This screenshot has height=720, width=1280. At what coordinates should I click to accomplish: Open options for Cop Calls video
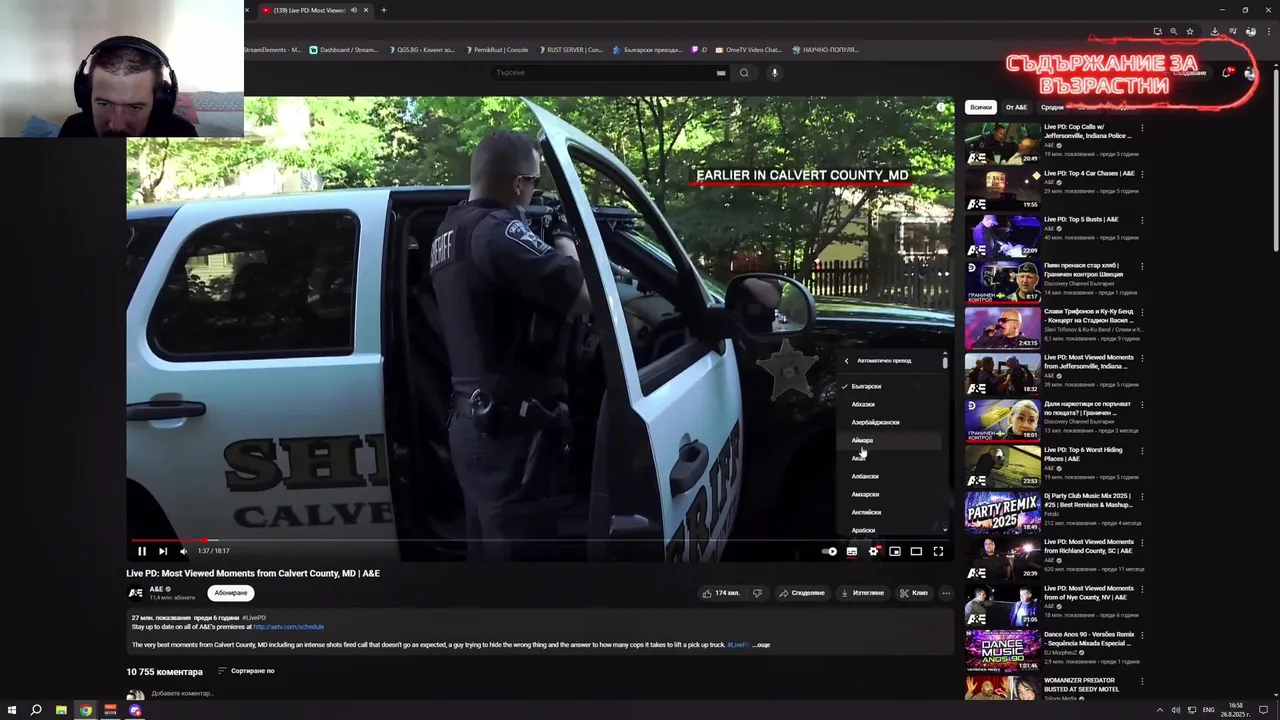click(1142, 128)
